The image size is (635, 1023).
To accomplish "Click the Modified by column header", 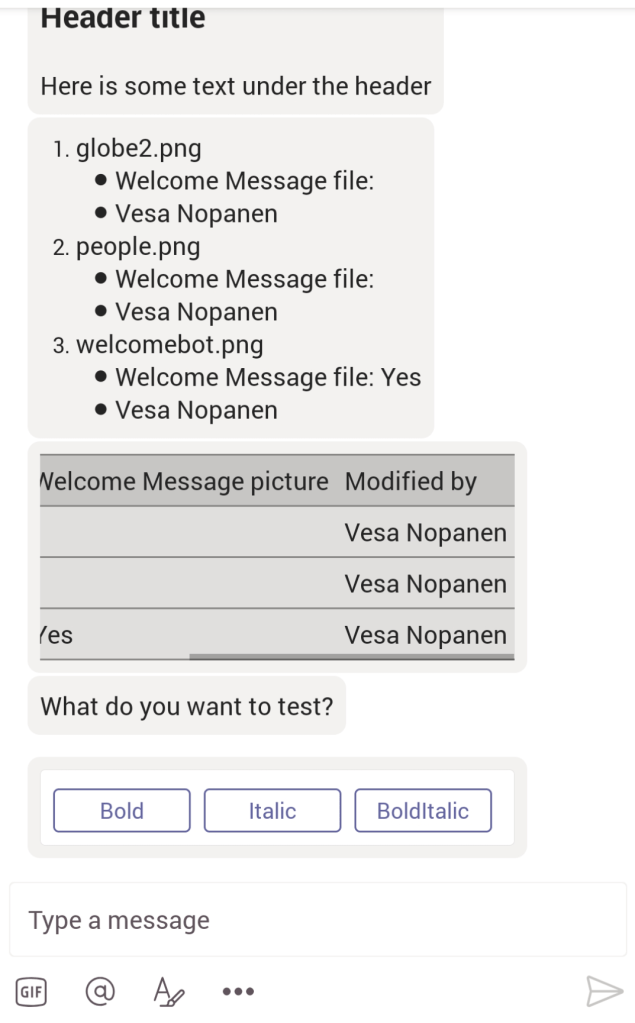I will (x=411, y=482).
